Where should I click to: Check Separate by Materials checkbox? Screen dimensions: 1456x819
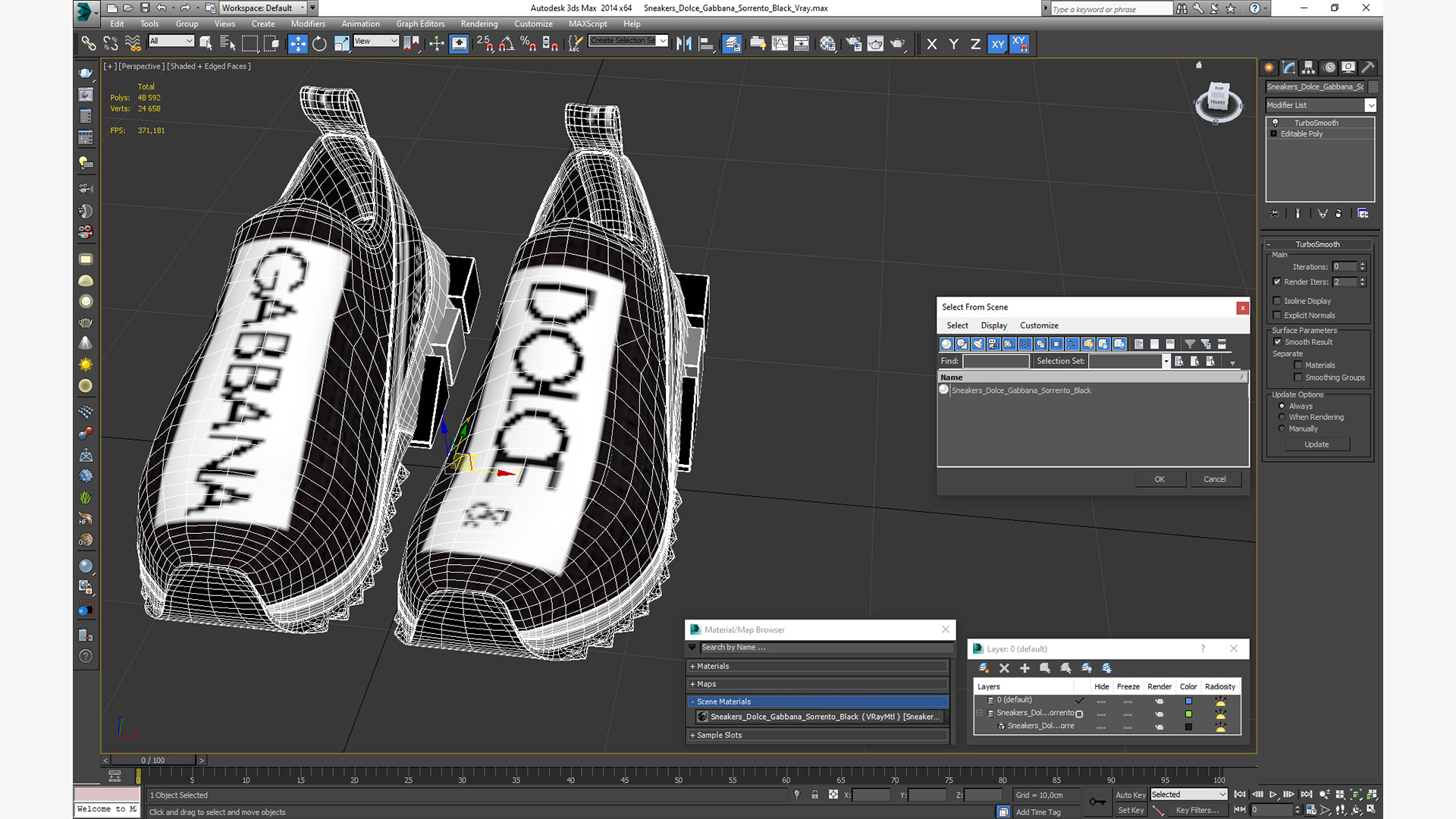(1298, 366)
